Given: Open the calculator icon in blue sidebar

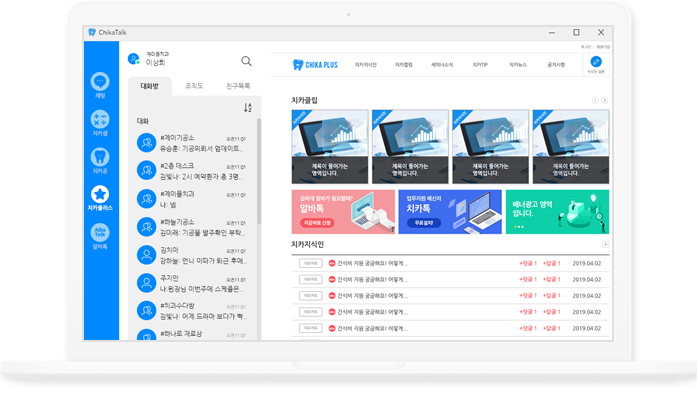Looking at the screenshot, I should pos(100,119).
